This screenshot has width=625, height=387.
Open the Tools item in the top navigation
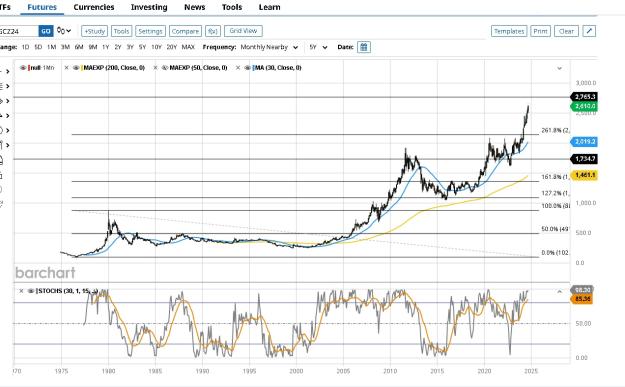(x=232, y=7)
